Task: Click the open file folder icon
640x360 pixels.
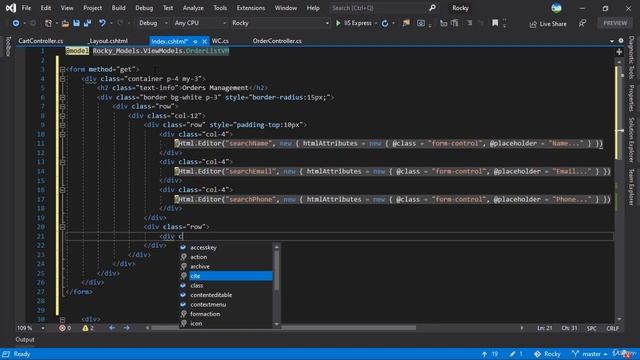Action: click(65, 23)
